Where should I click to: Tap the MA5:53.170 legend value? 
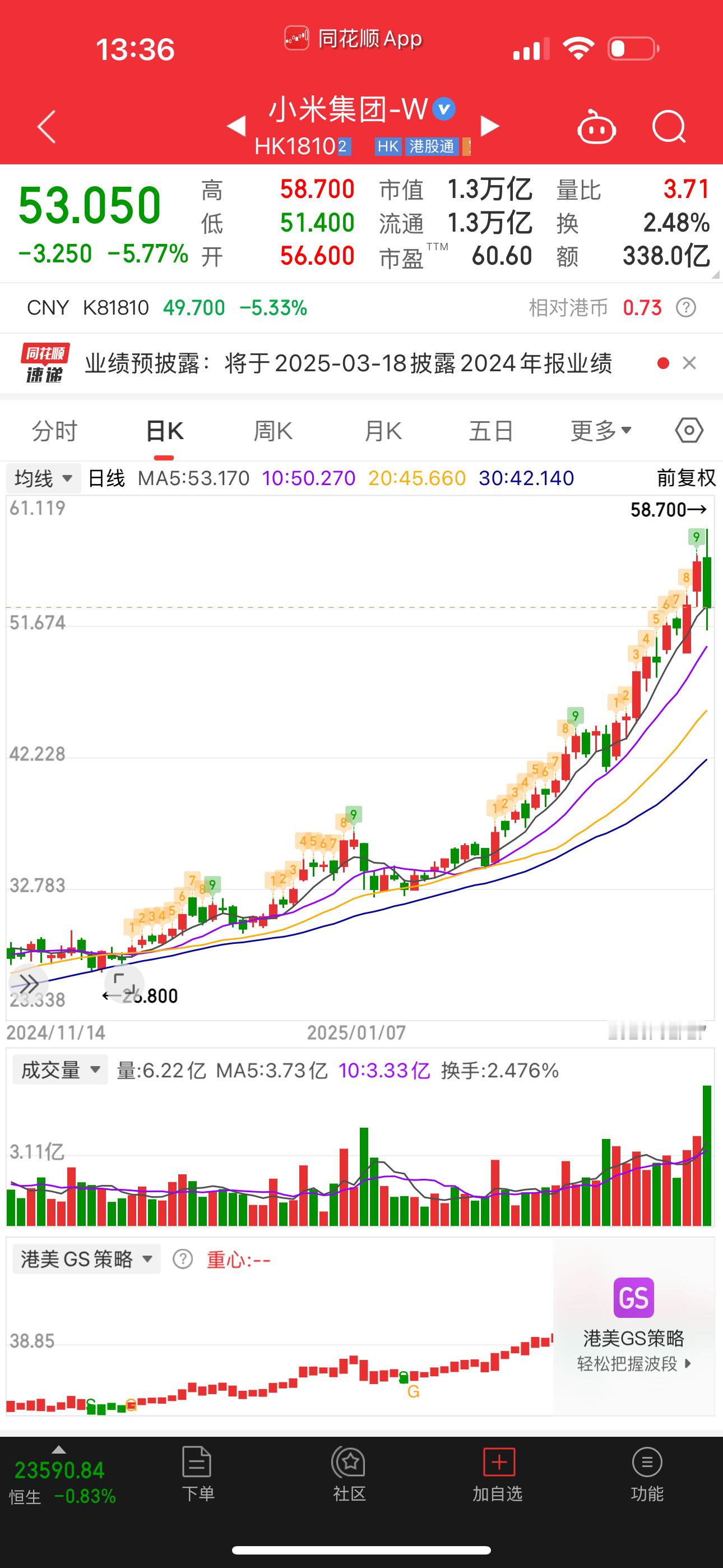point(193,478)
